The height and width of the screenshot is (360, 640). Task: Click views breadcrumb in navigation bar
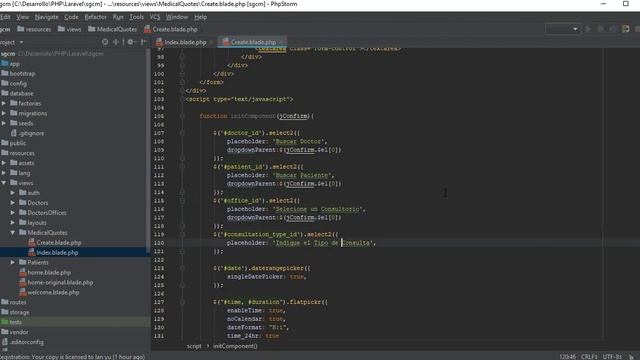[x=69, y=29]
